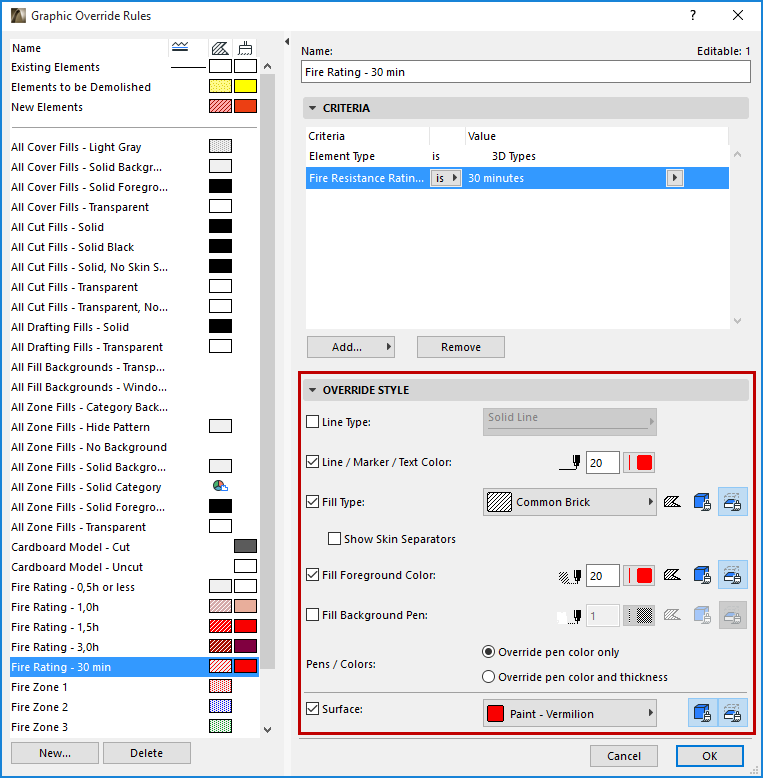Select Override pen color and thickness
Screen dimensions: 763x778
[488, 677]
